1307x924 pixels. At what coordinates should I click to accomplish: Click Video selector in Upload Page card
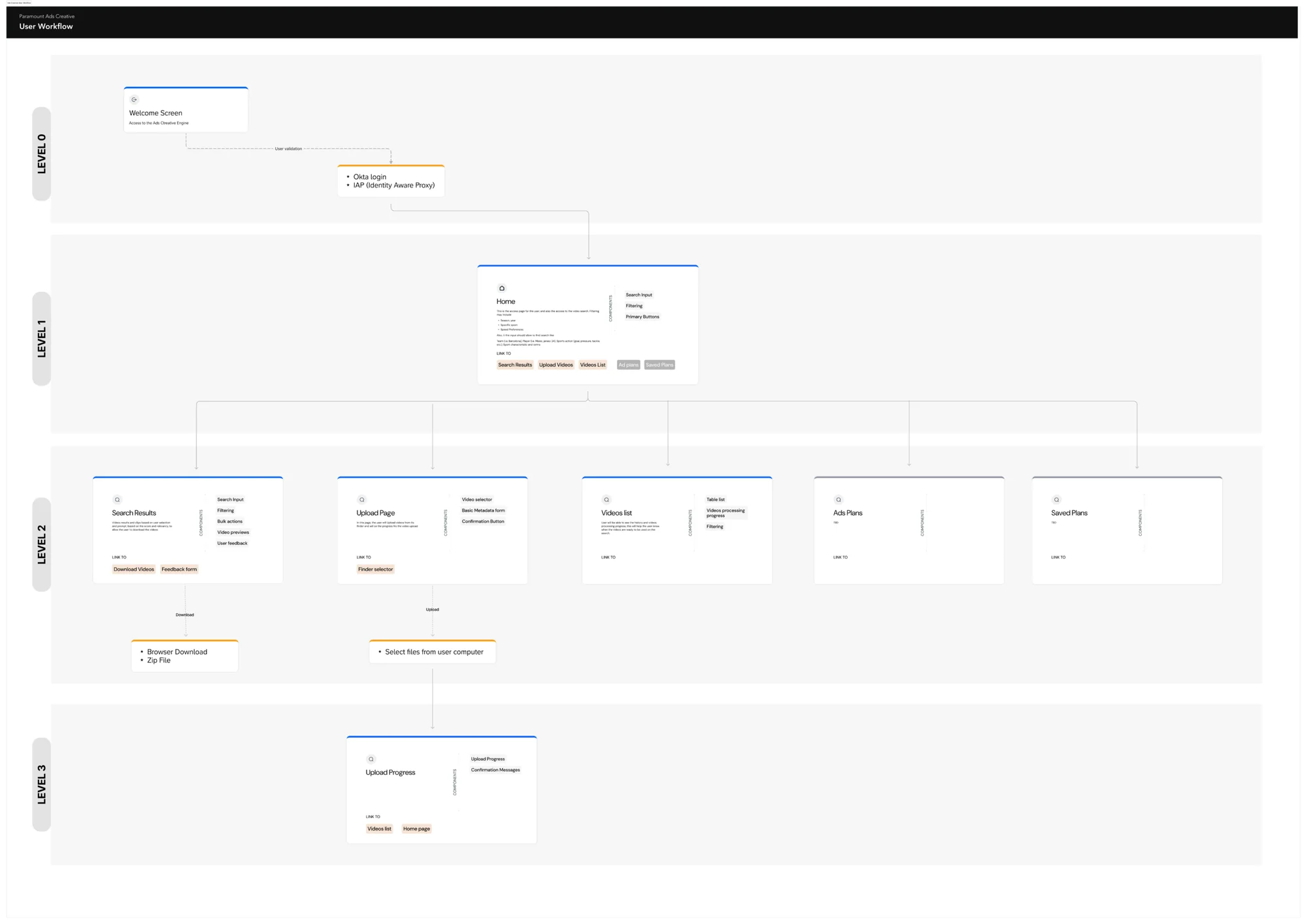(477, 500)
